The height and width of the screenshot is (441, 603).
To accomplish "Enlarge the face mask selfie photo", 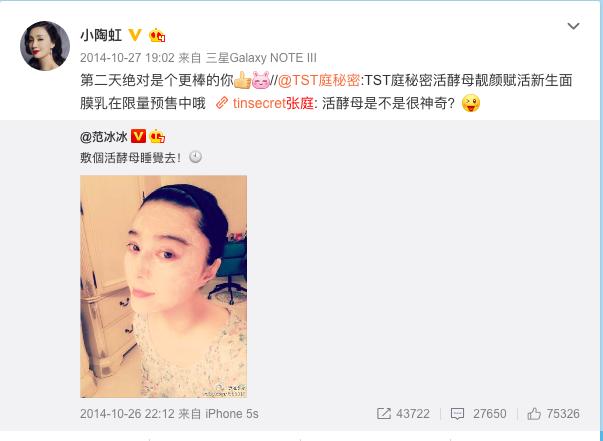I will pyautogui.click(x=163, y=286).
